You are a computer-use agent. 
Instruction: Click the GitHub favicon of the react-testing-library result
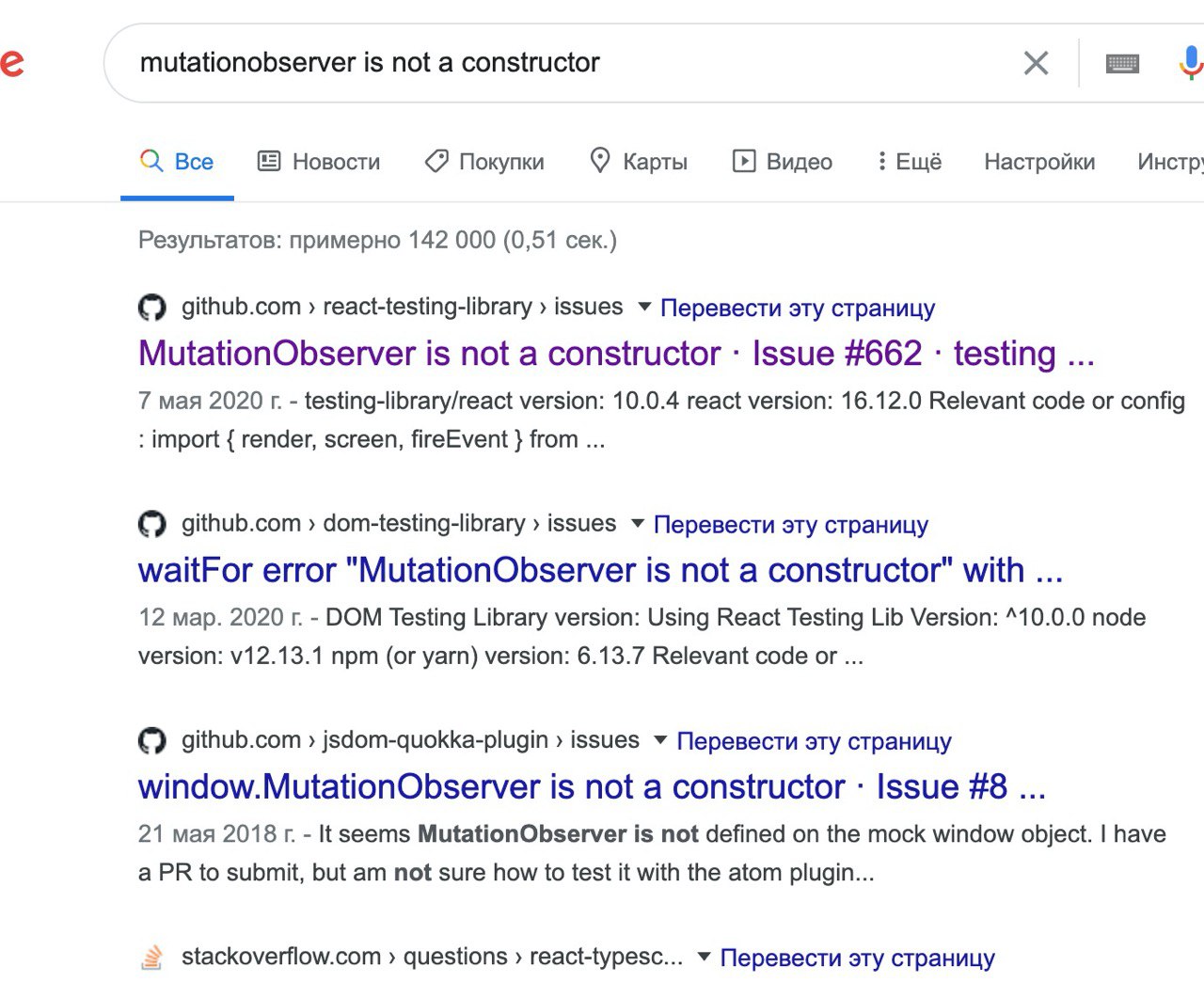152,308
